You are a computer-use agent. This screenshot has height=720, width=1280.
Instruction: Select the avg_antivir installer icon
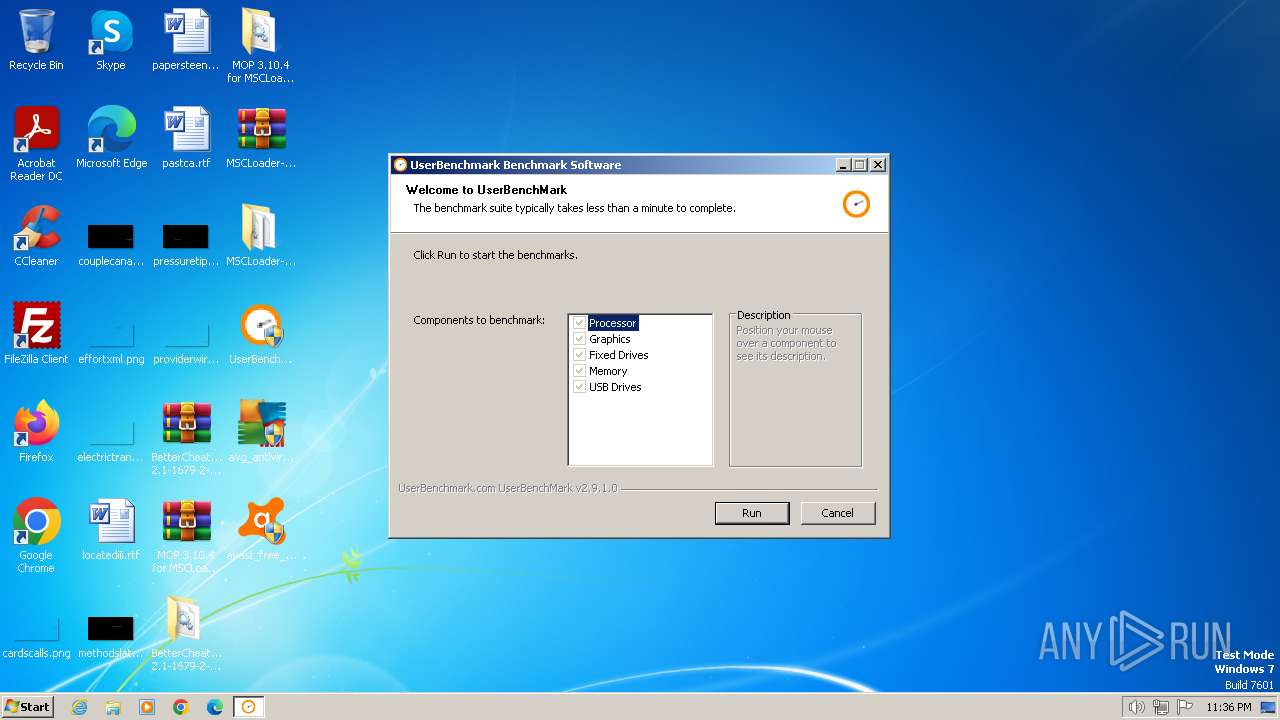click(x=260, y=432)
